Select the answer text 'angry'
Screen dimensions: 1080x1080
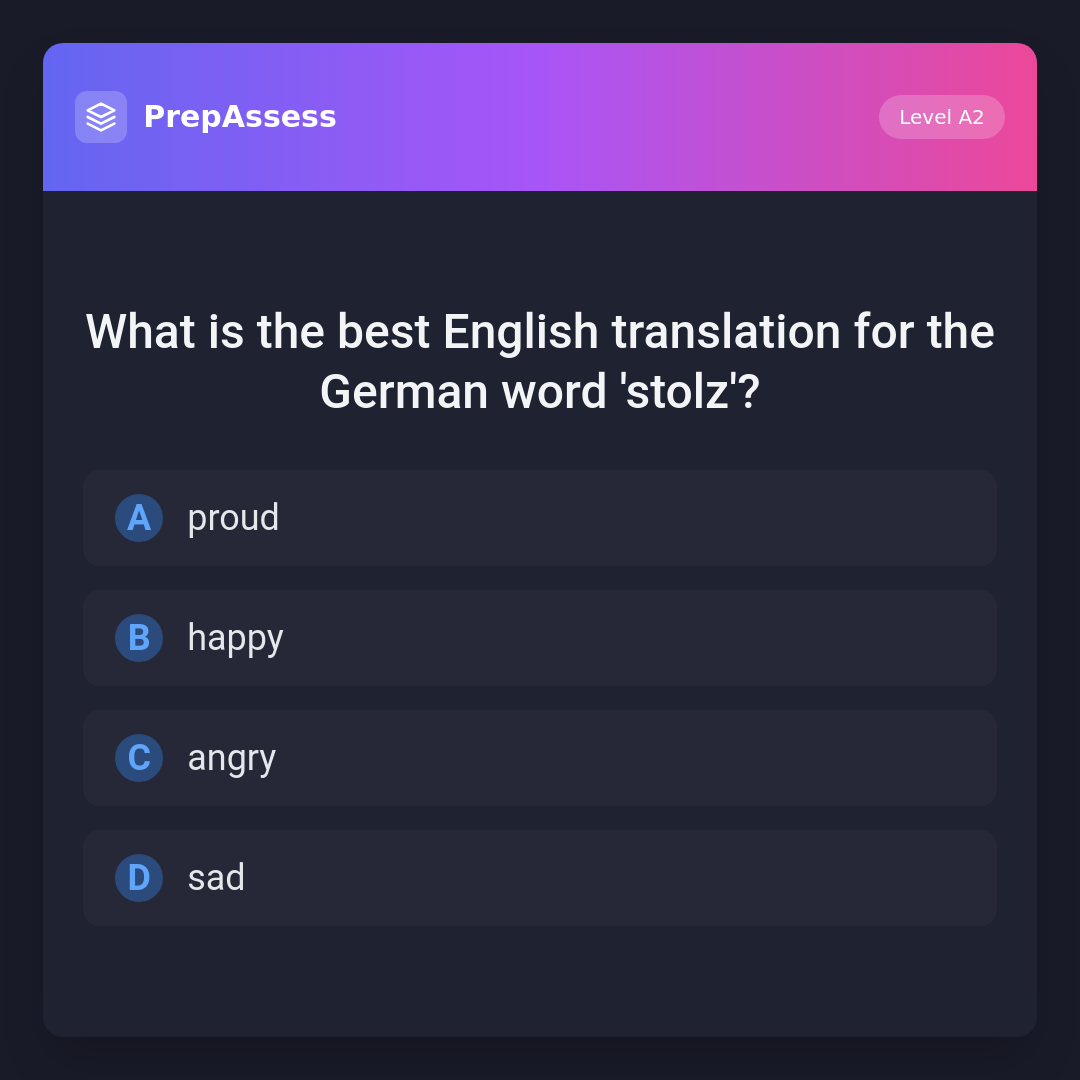point(231,758)
